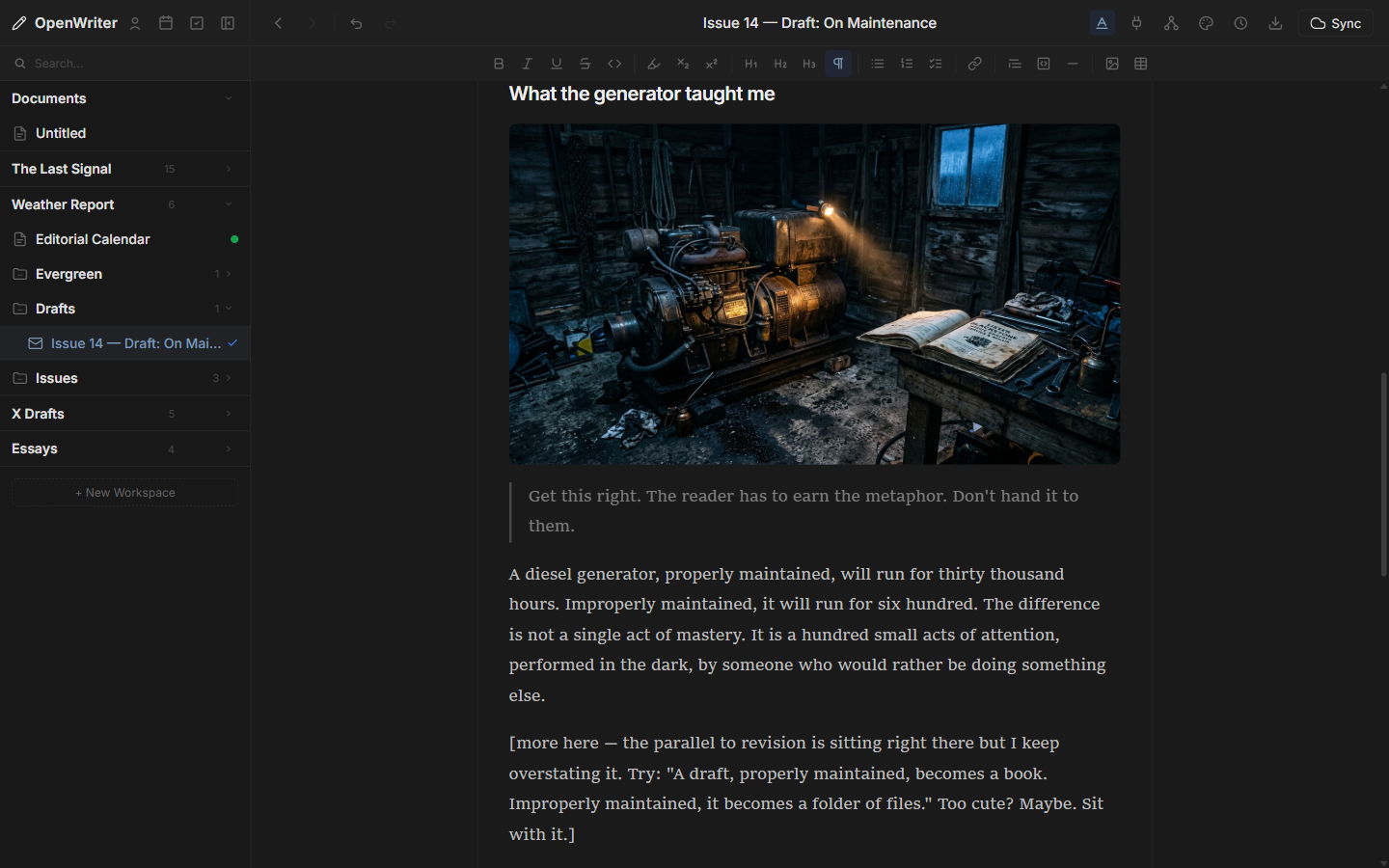The height and width of the screenshot is (868, 1389).
Task: Toggle the paragraph marks button
Action: 837,63
